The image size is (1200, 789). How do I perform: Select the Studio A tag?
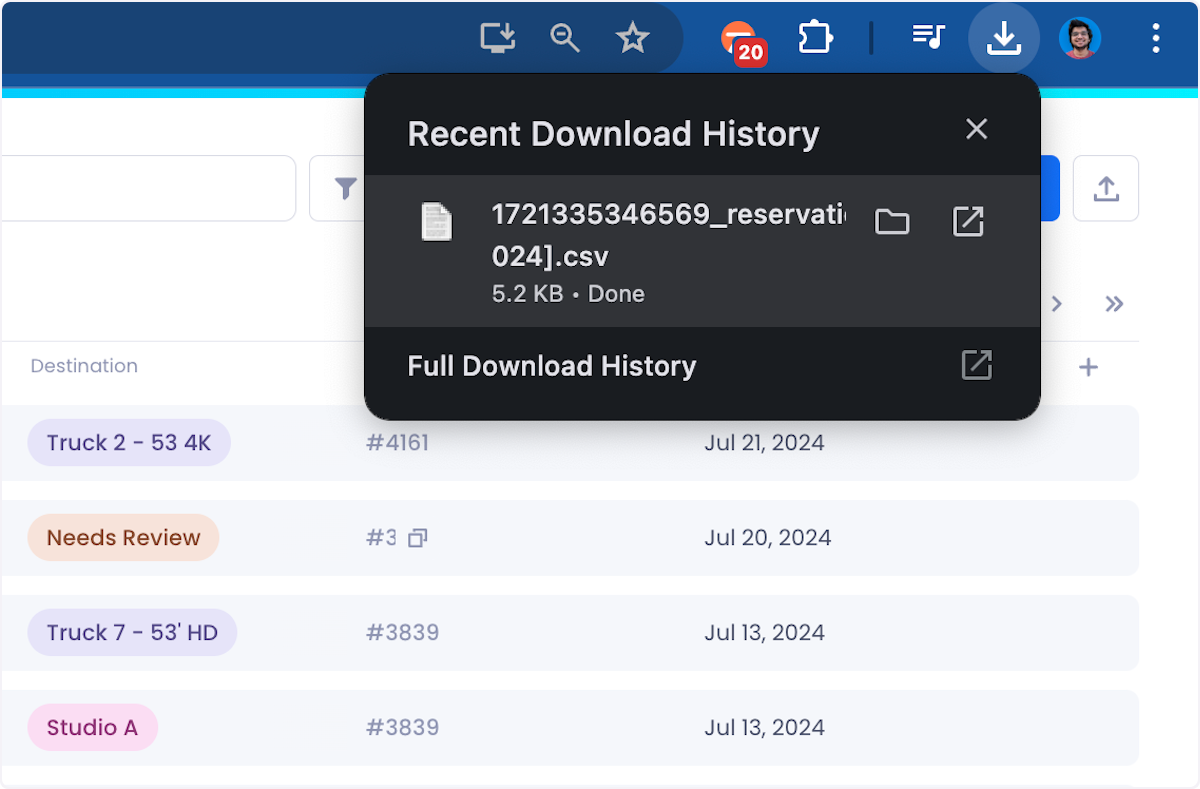pyautogui.click(x=92, y=728)
